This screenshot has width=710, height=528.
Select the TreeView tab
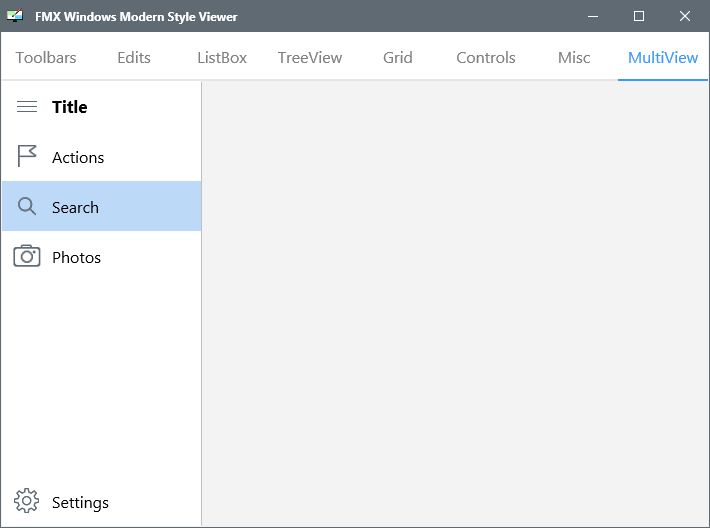pos(310,58)
